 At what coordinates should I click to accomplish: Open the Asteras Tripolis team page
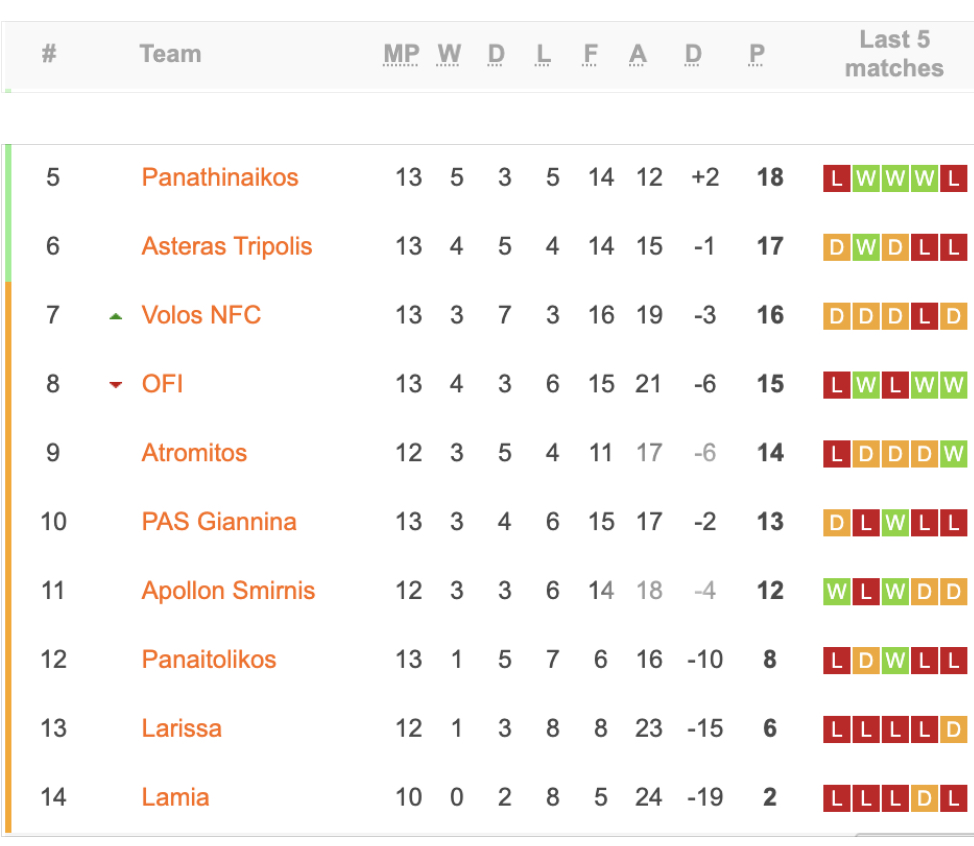[x=227, y=247]
